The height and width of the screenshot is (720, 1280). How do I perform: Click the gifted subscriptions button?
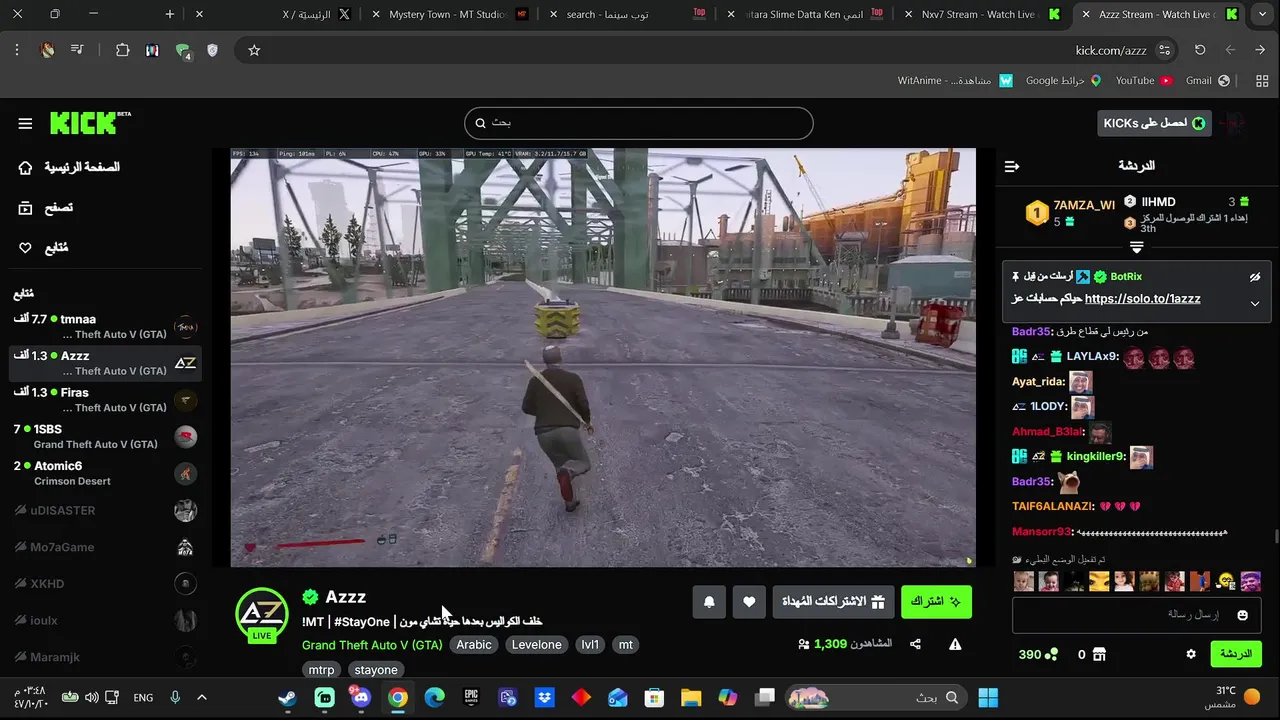(833, 602)
